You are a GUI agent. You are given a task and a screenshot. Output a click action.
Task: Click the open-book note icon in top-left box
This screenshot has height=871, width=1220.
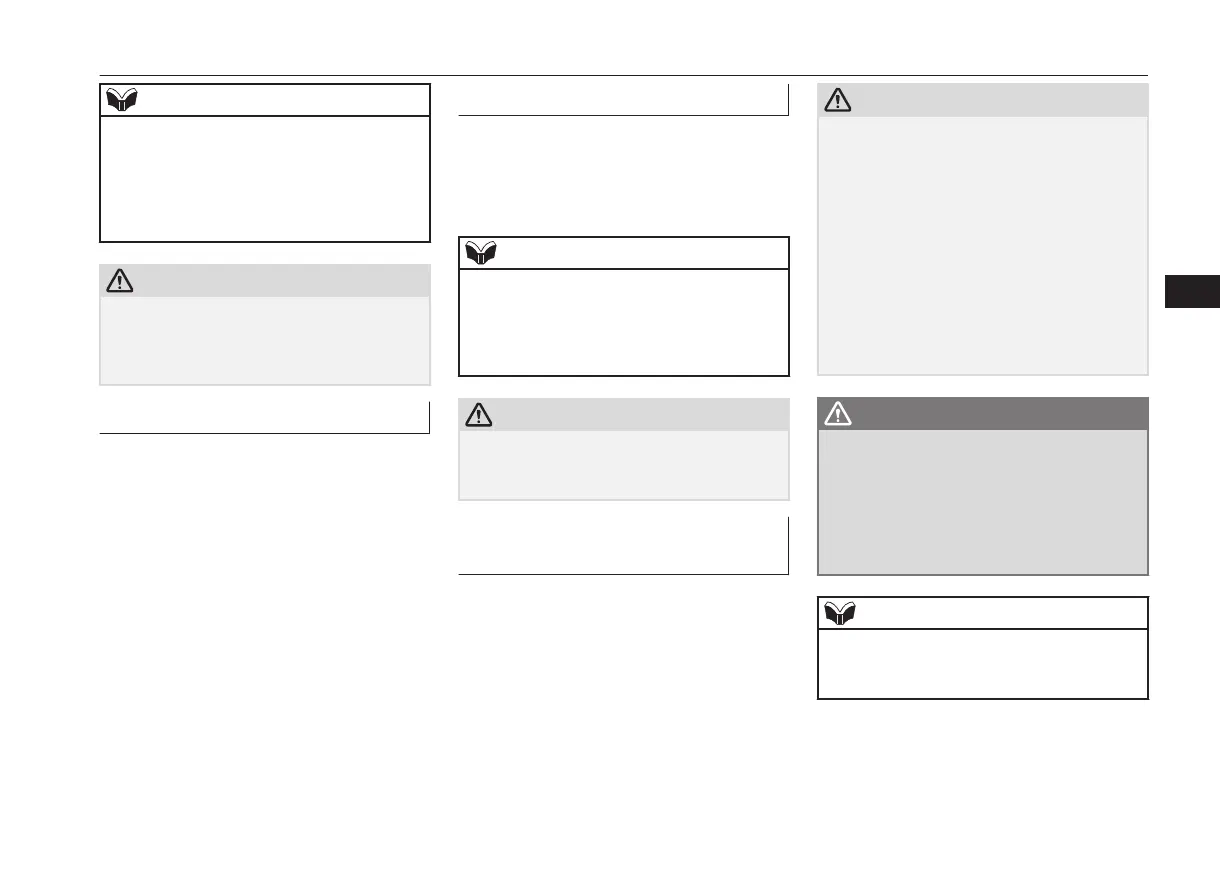[120, 100]
